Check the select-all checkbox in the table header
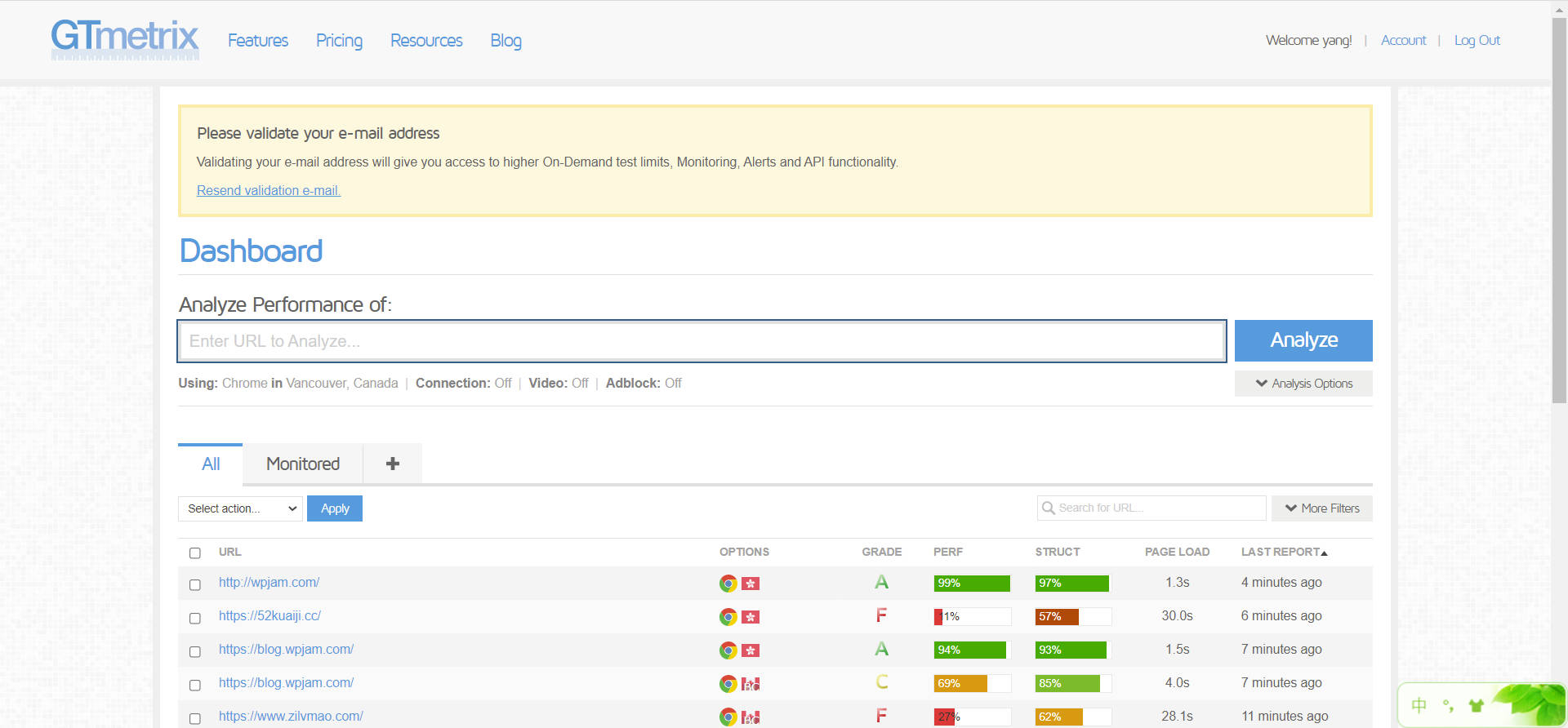The height and width of the screenshot is (728, 1568). pos(195,553)
